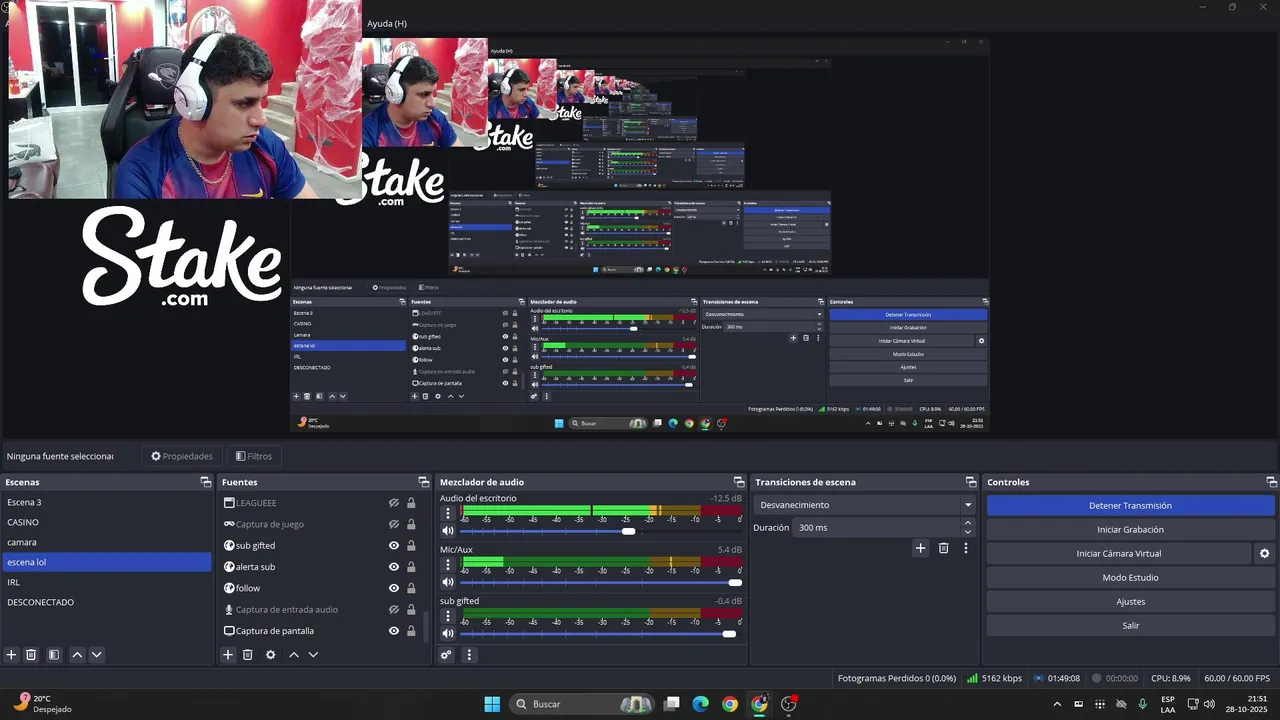Image resolution: width=1280 pixels, height=720 pixels.
Task: Open source properties gear in Fuentes toolbar
Action: 270,655
